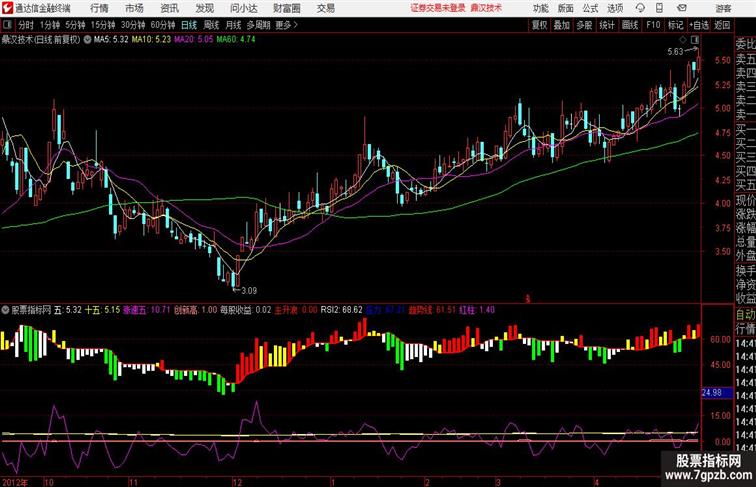Viewport: 756px width, 487px height.
Task: Click the +自选 add to watchlist button
Action: pyautogui.click(x=699, y=25)
